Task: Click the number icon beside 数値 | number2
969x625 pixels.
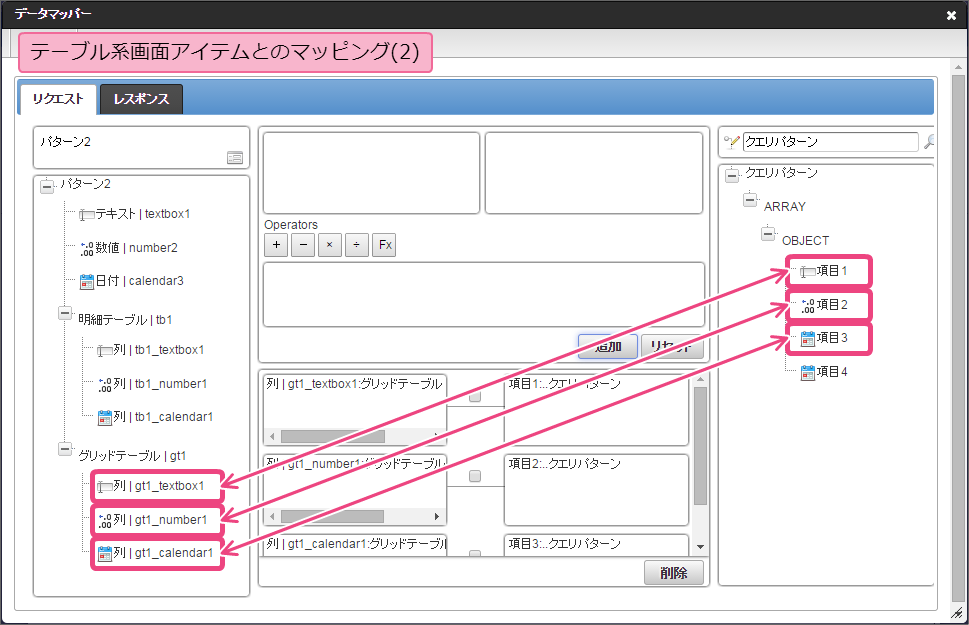Action: 87,249
